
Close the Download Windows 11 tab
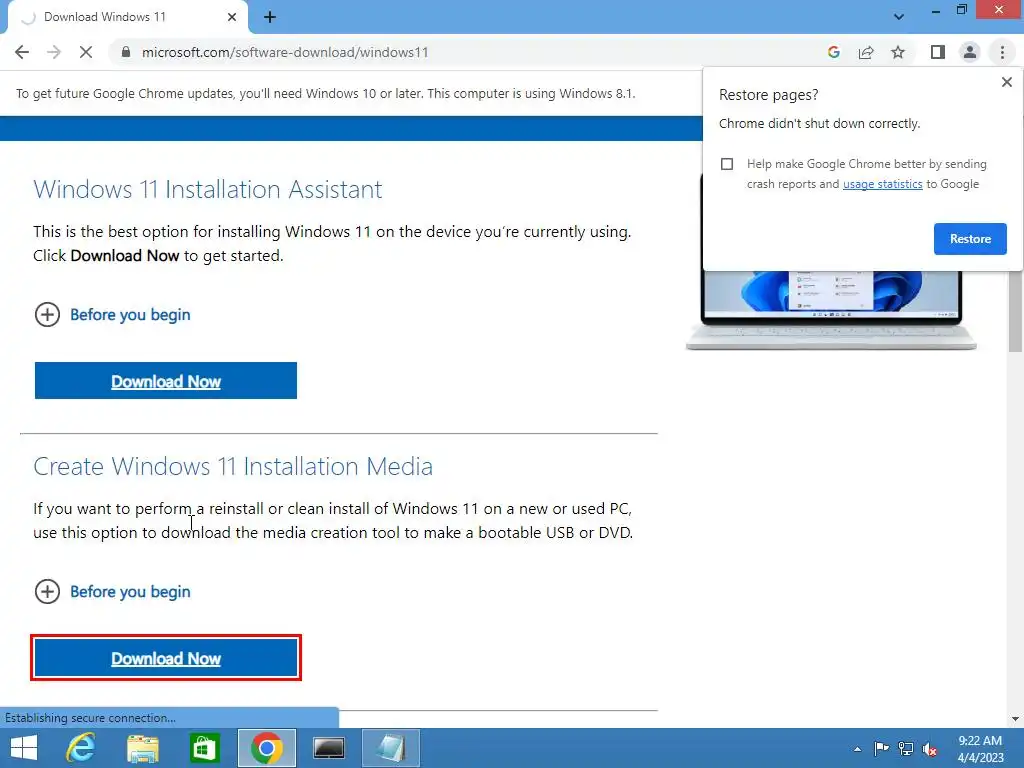(x=232, y=17)
